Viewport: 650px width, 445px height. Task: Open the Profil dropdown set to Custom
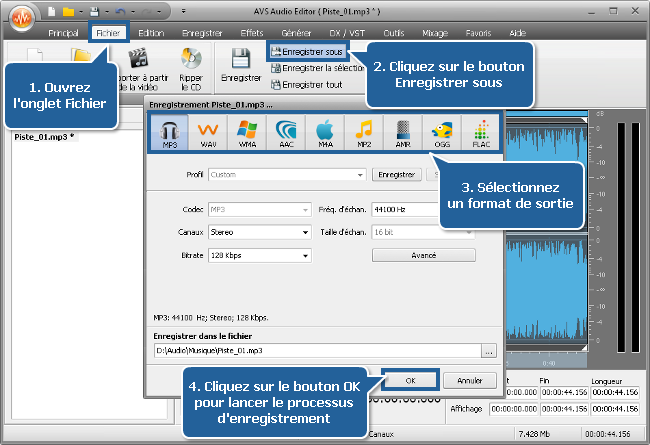pyautogui.click(x=287, y=175)
